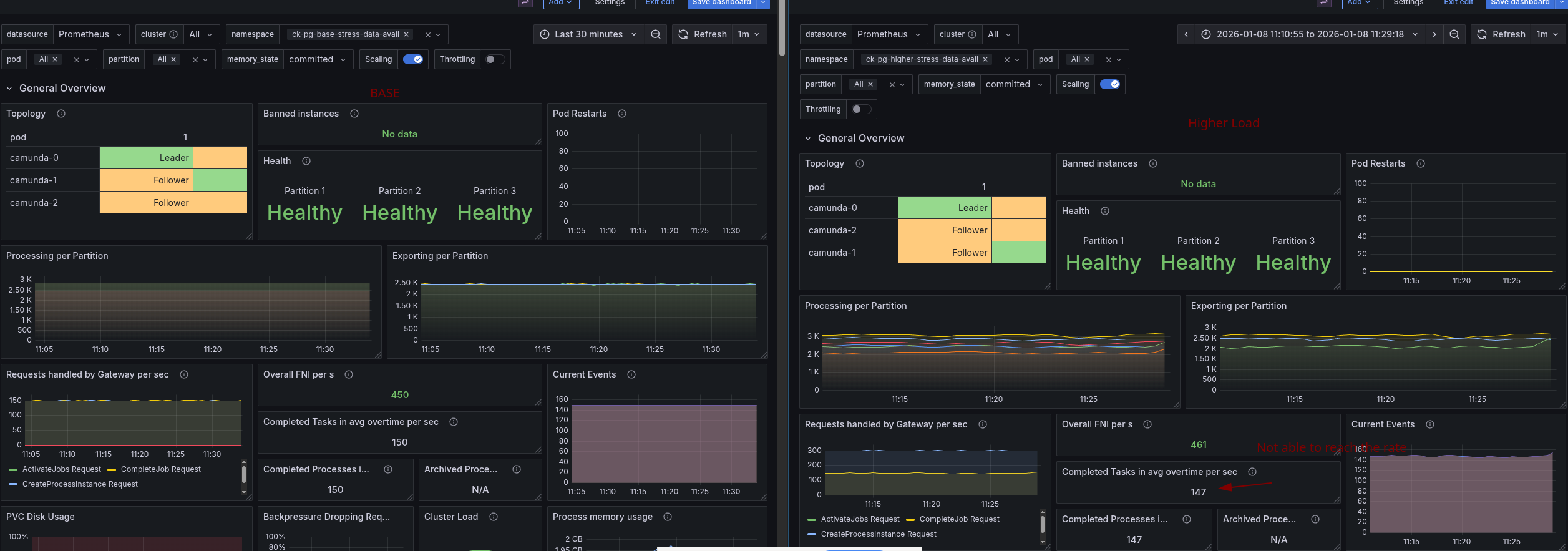Open Settings in the right dashboard toolbar

click(1408, 2)
